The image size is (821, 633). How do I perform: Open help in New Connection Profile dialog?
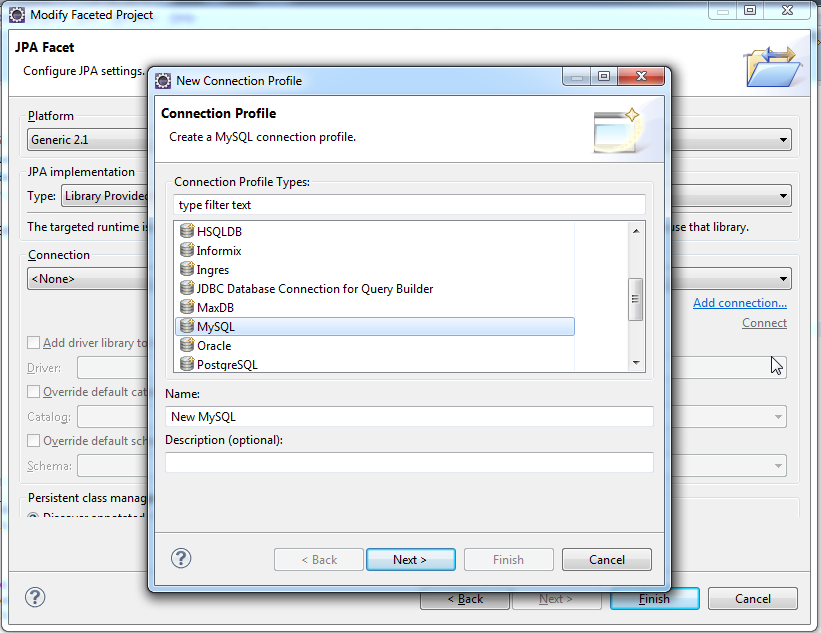(x=181, y=559)
